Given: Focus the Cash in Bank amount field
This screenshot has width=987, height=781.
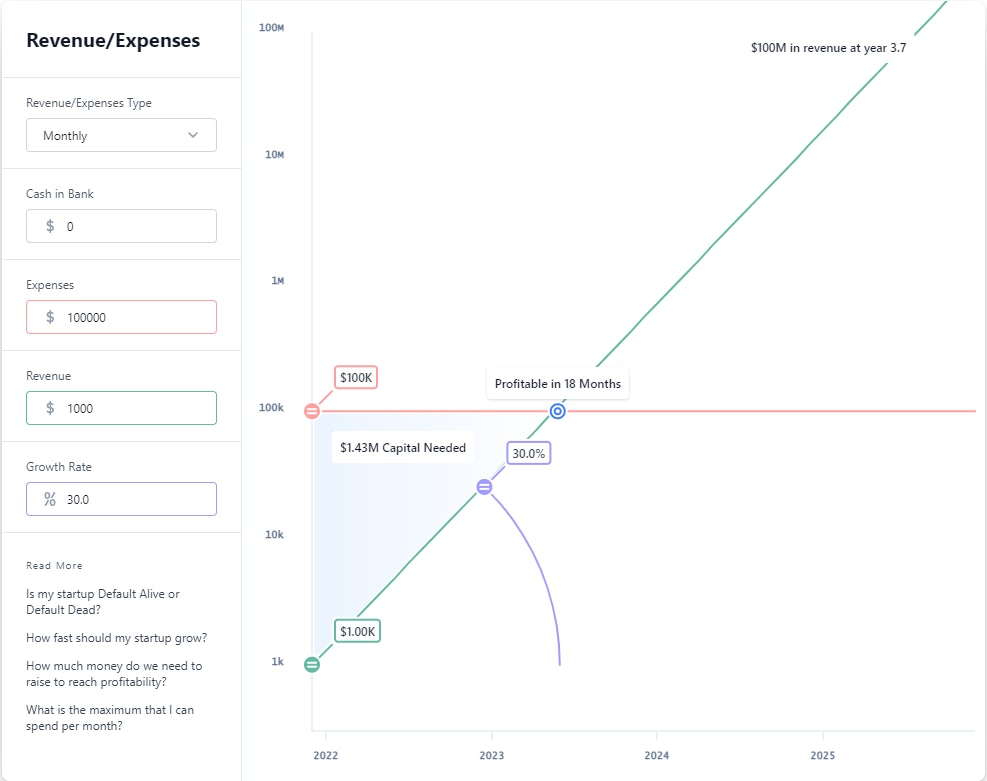Looking at the screenshot, I should pyautogui.click(x=135, y=227).
